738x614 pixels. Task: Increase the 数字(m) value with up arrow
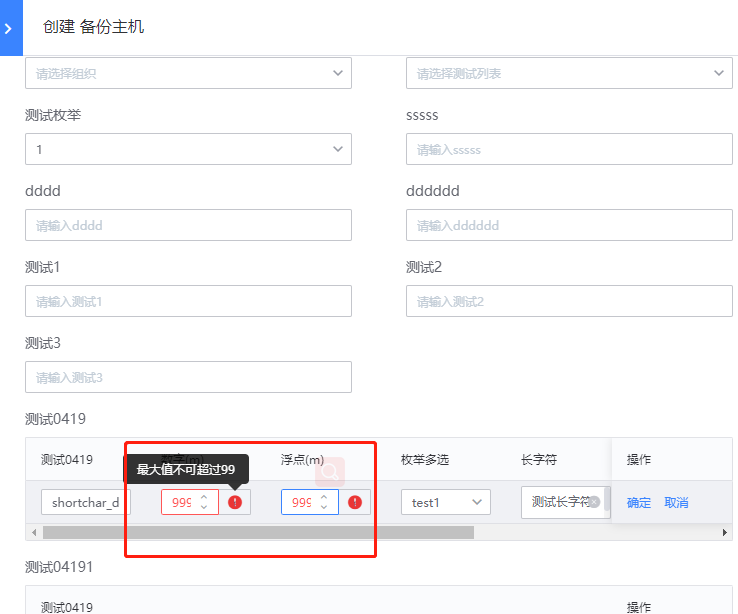point(204,497)
